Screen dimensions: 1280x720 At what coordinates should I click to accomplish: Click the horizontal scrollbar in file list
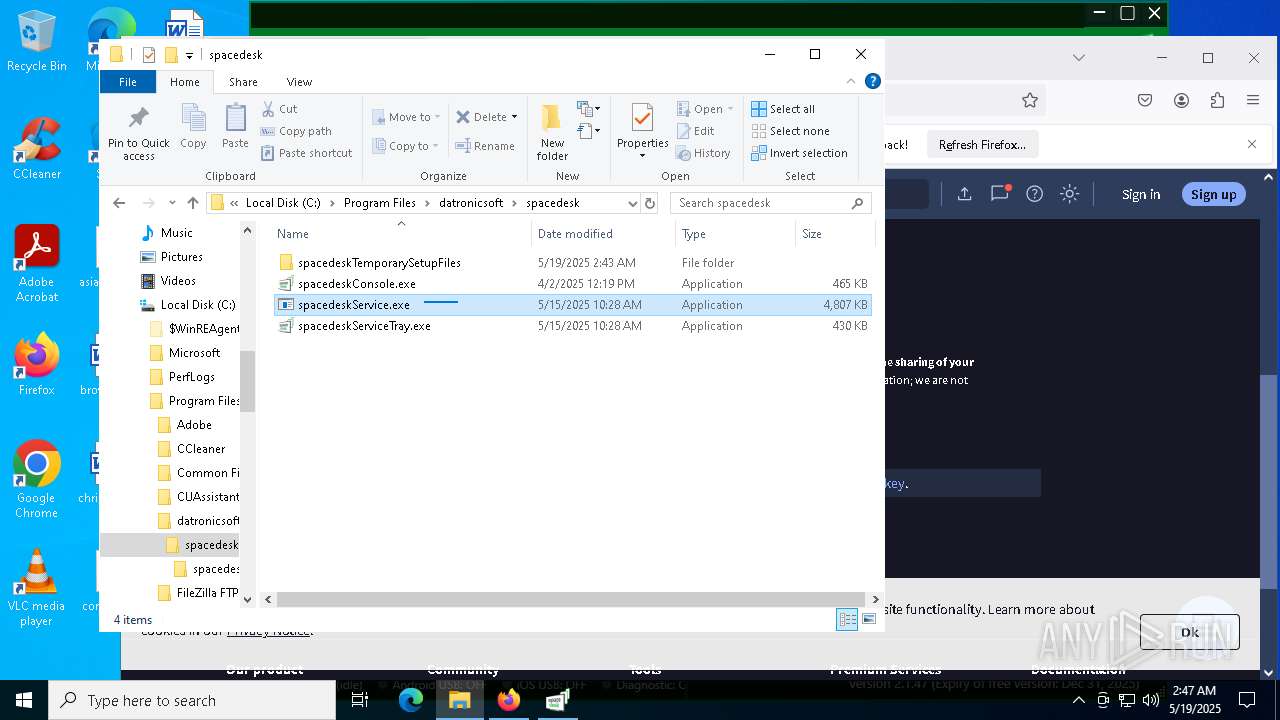568,600
